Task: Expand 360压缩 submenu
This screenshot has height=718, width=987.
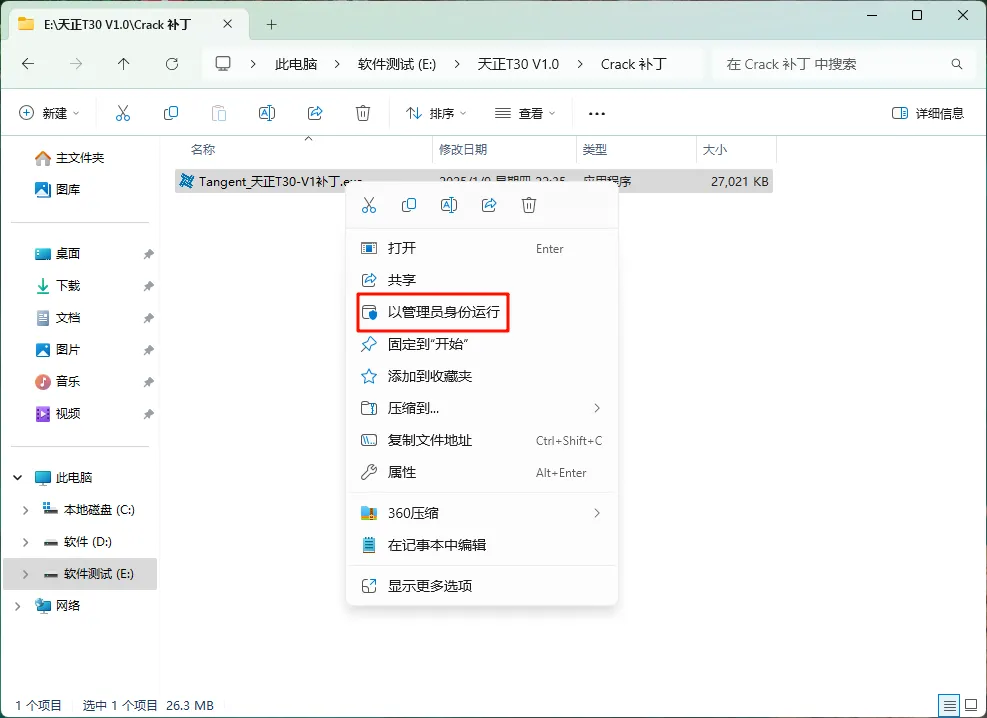Action: (x=597, y=513)
